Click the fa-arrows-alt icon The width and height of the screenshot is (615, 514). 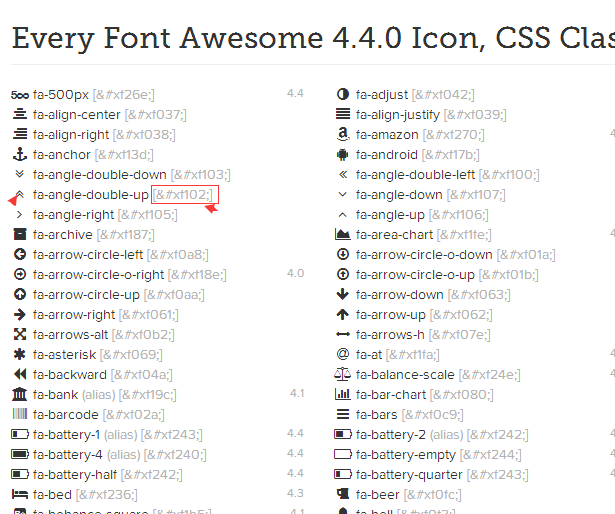point(20,334)
